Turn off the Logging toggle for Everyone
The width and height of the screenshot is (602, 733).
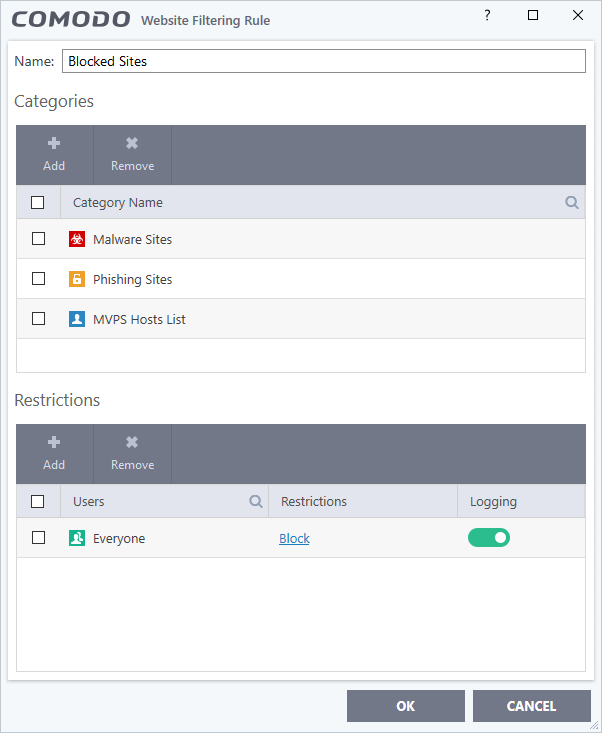488,538
